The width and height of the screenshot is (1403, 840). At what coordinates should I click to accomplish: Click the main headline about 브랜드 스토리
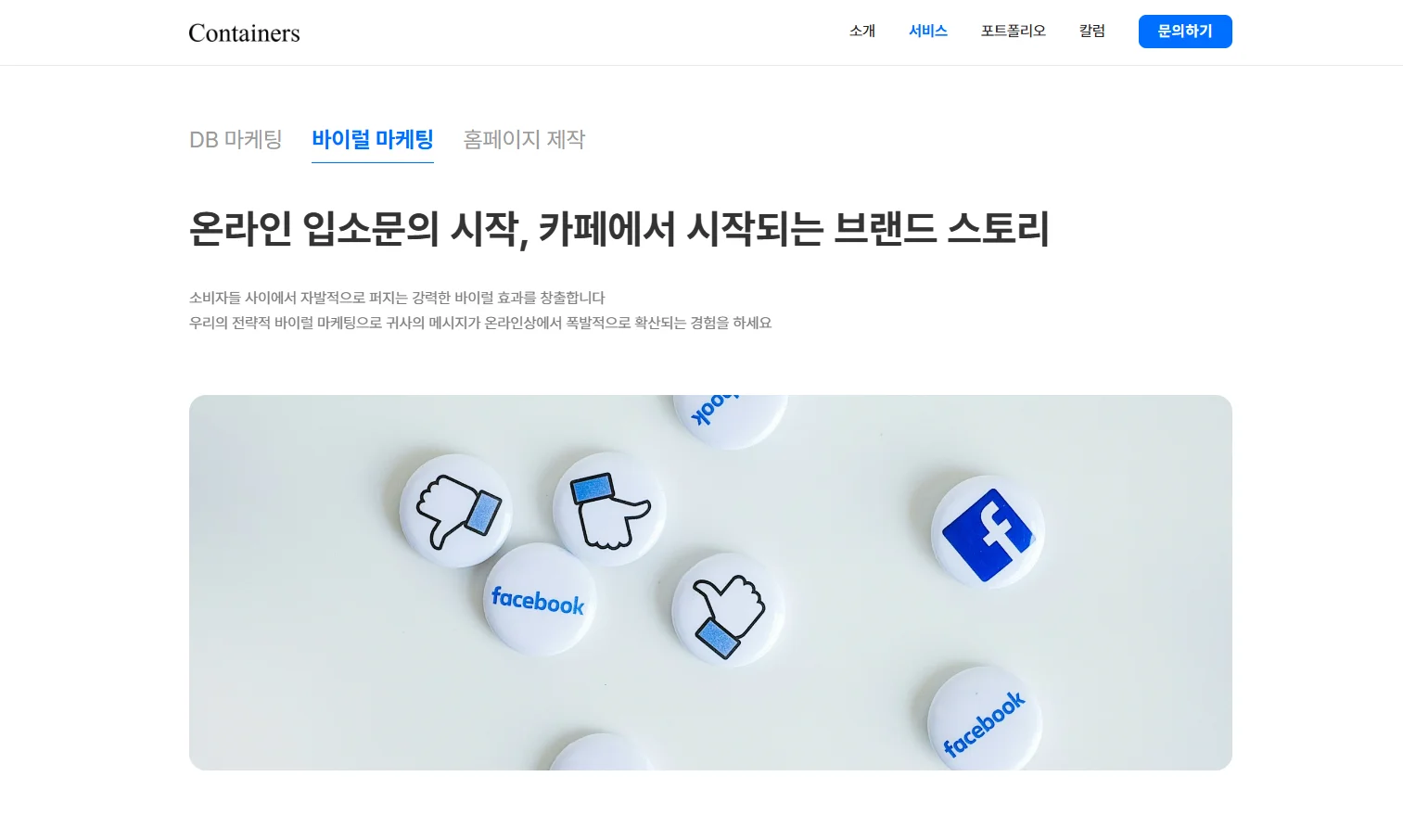(x=619, y=228)
